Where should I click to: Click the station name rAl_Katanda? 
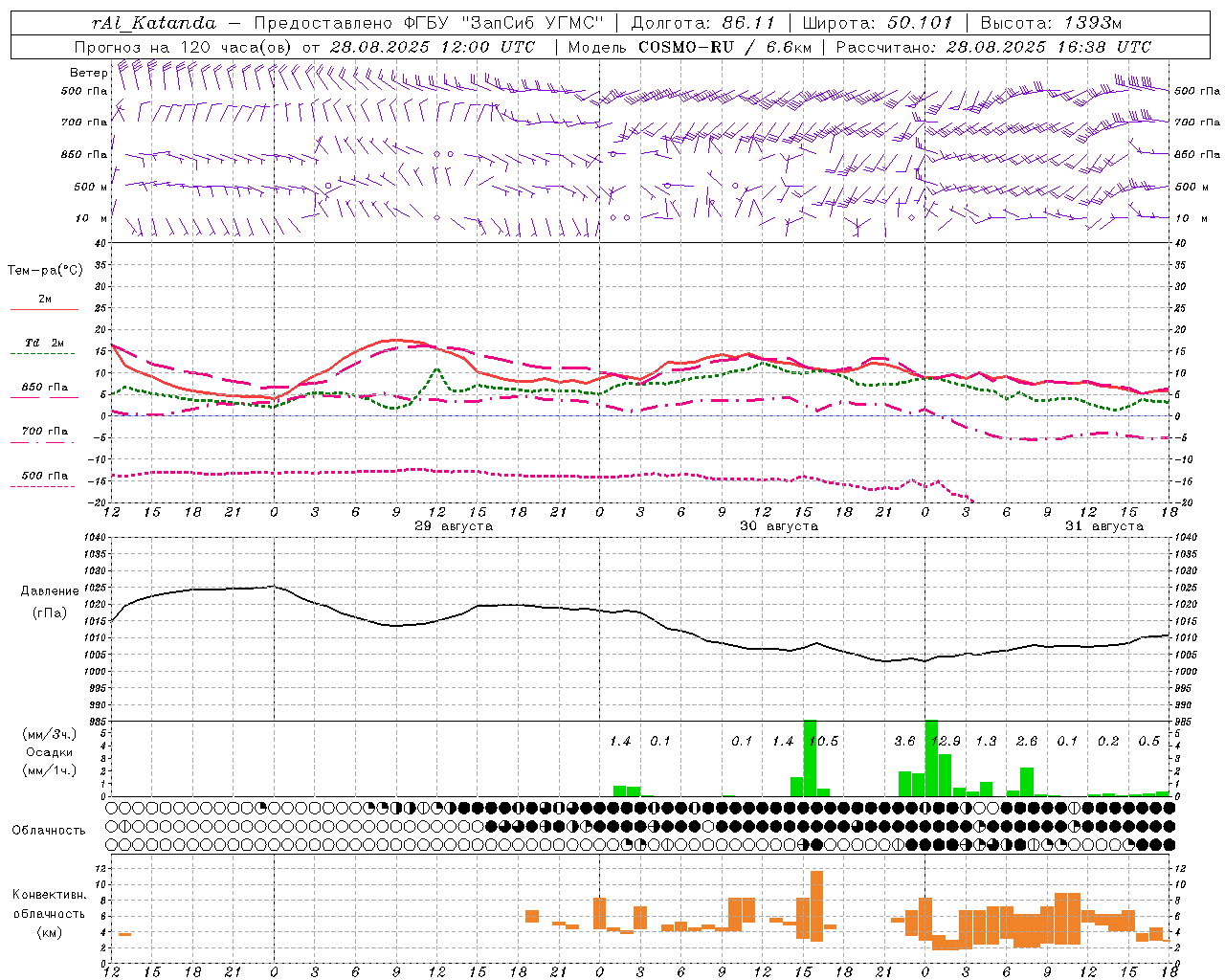pyautogui.click(x=154, y=23)
